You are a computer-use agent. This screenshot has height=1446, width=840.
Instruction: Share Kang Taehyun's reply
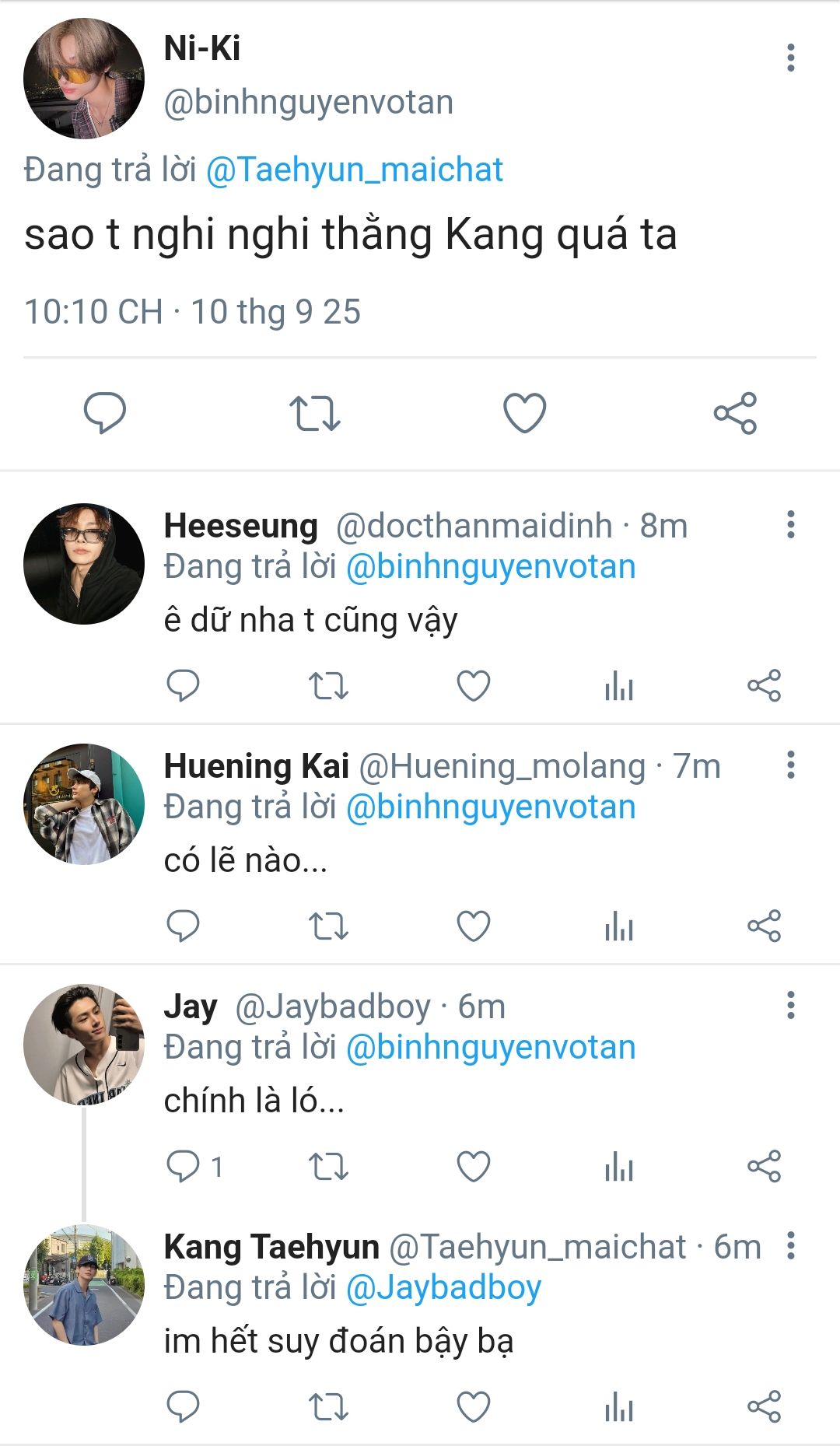click(764, 1407)
